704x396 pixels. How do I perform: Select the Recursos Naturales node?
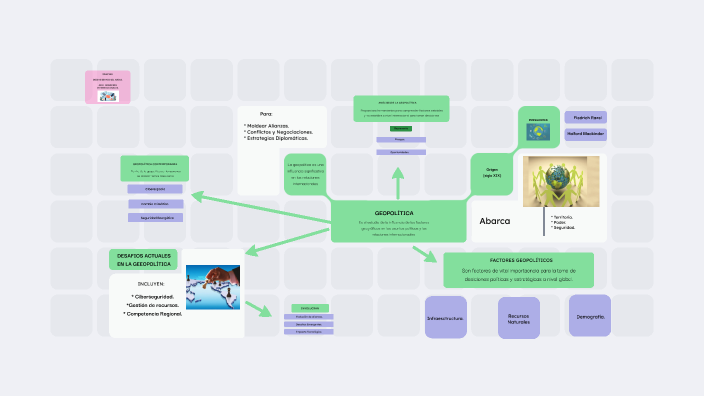click(x=519, y=318)
